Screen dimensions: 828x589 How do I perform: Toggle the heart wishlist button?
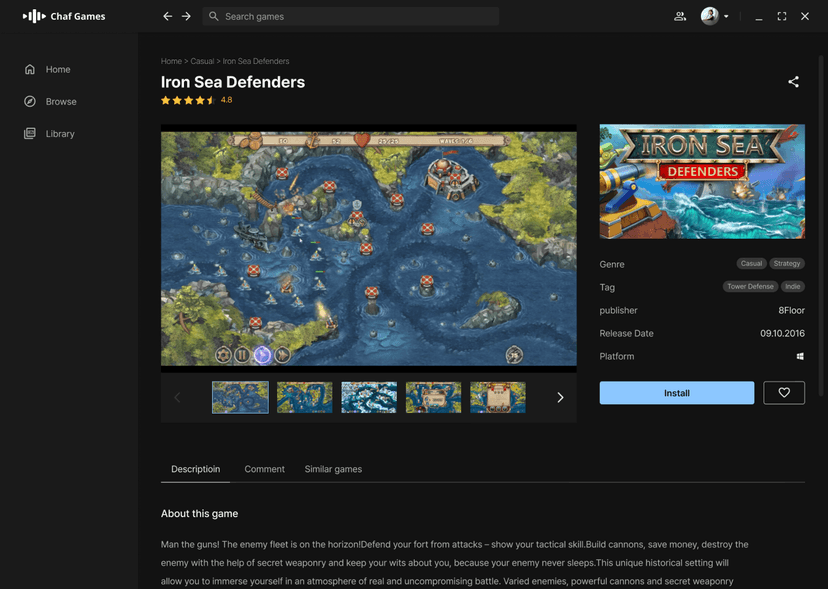pyautogui.click(x=784, y=392)
